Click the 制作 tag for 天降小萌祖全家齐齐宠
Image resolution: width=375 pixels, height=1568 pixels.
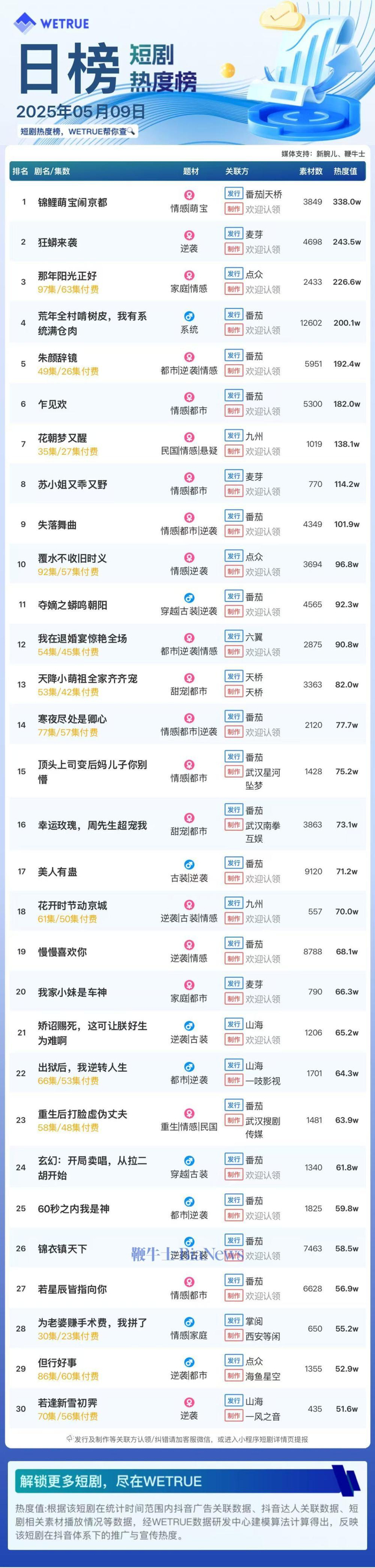[x=234, y=691]
